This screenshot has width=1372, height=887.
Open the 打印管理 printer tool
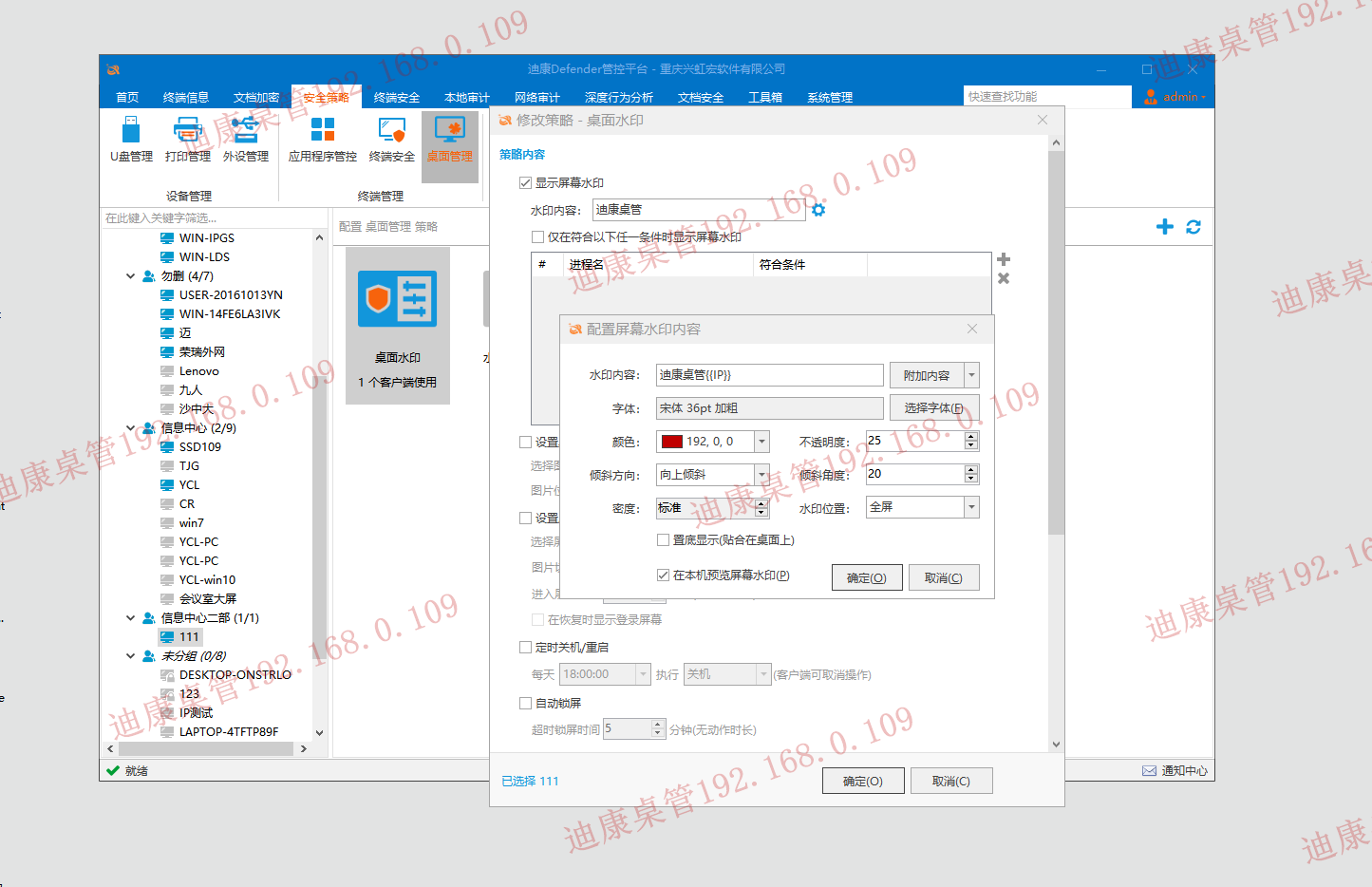pos(188,140)
